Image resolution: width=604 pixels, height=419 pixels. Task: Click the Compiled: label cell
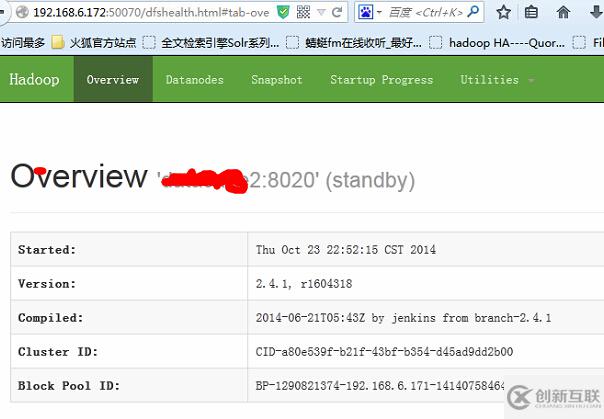129,317
